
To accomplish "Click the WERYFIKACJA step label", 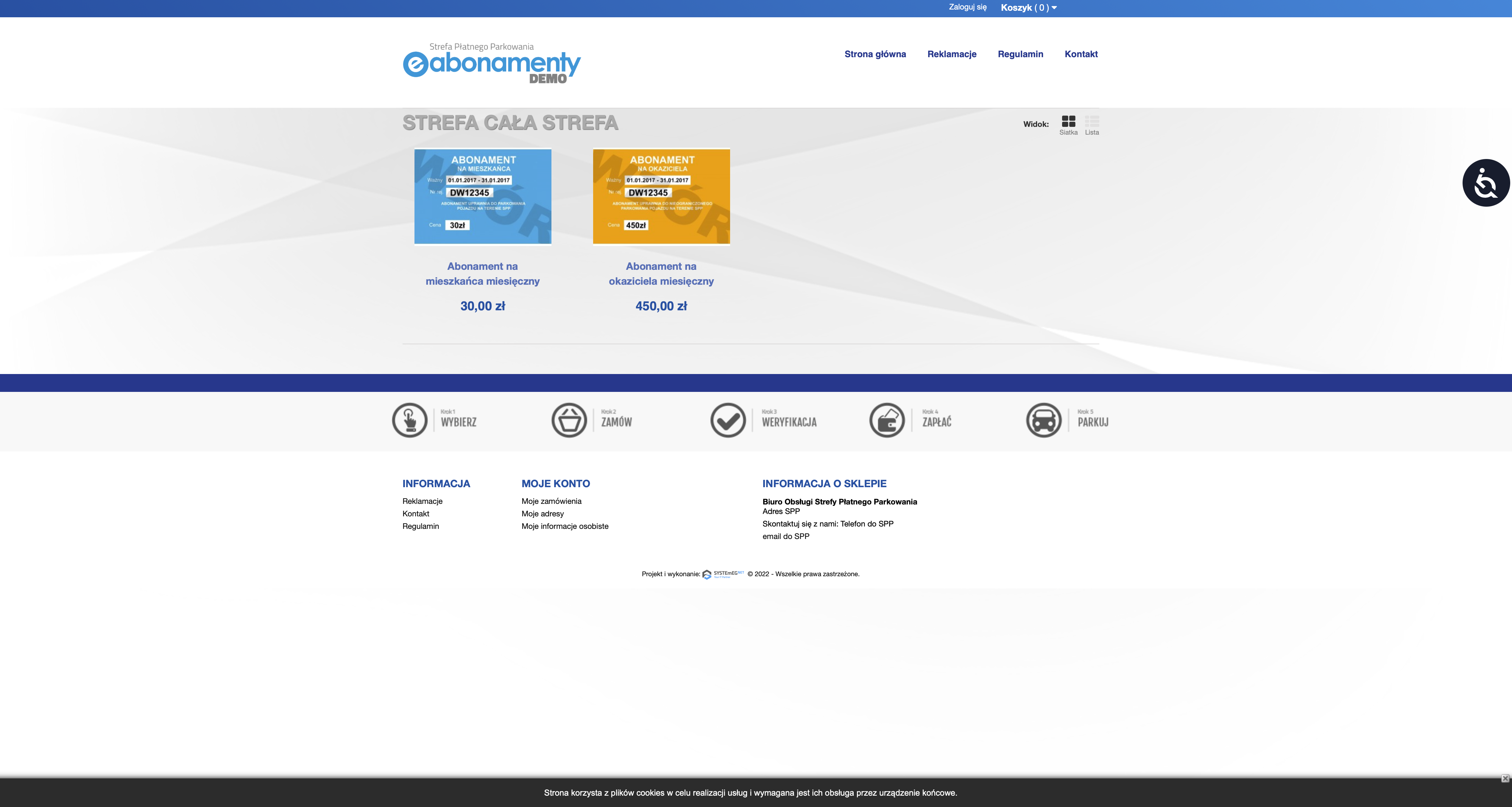I will click(x=789, y=422).
